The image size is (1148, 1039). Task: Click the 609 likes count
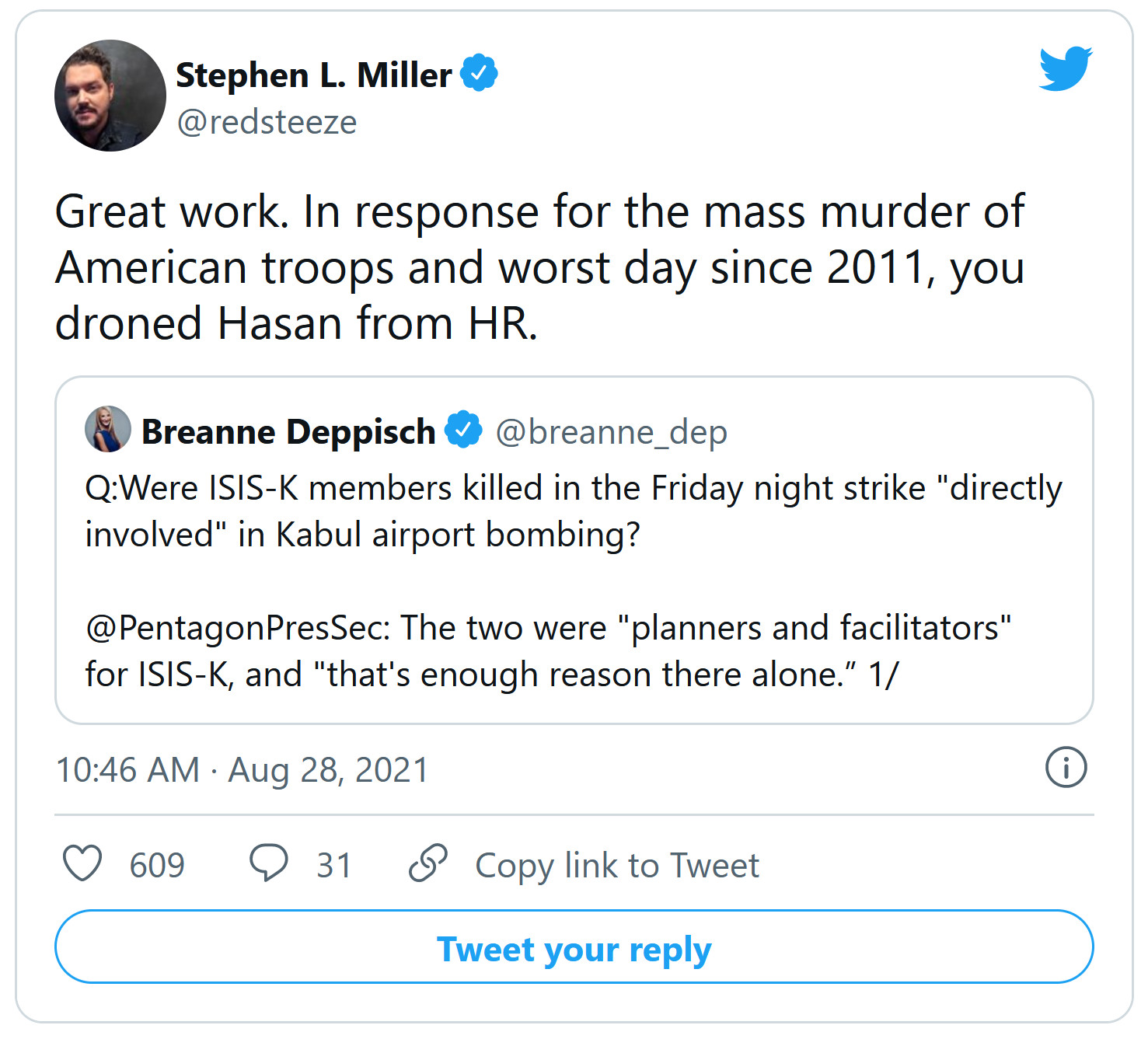(x=157, y=865)
